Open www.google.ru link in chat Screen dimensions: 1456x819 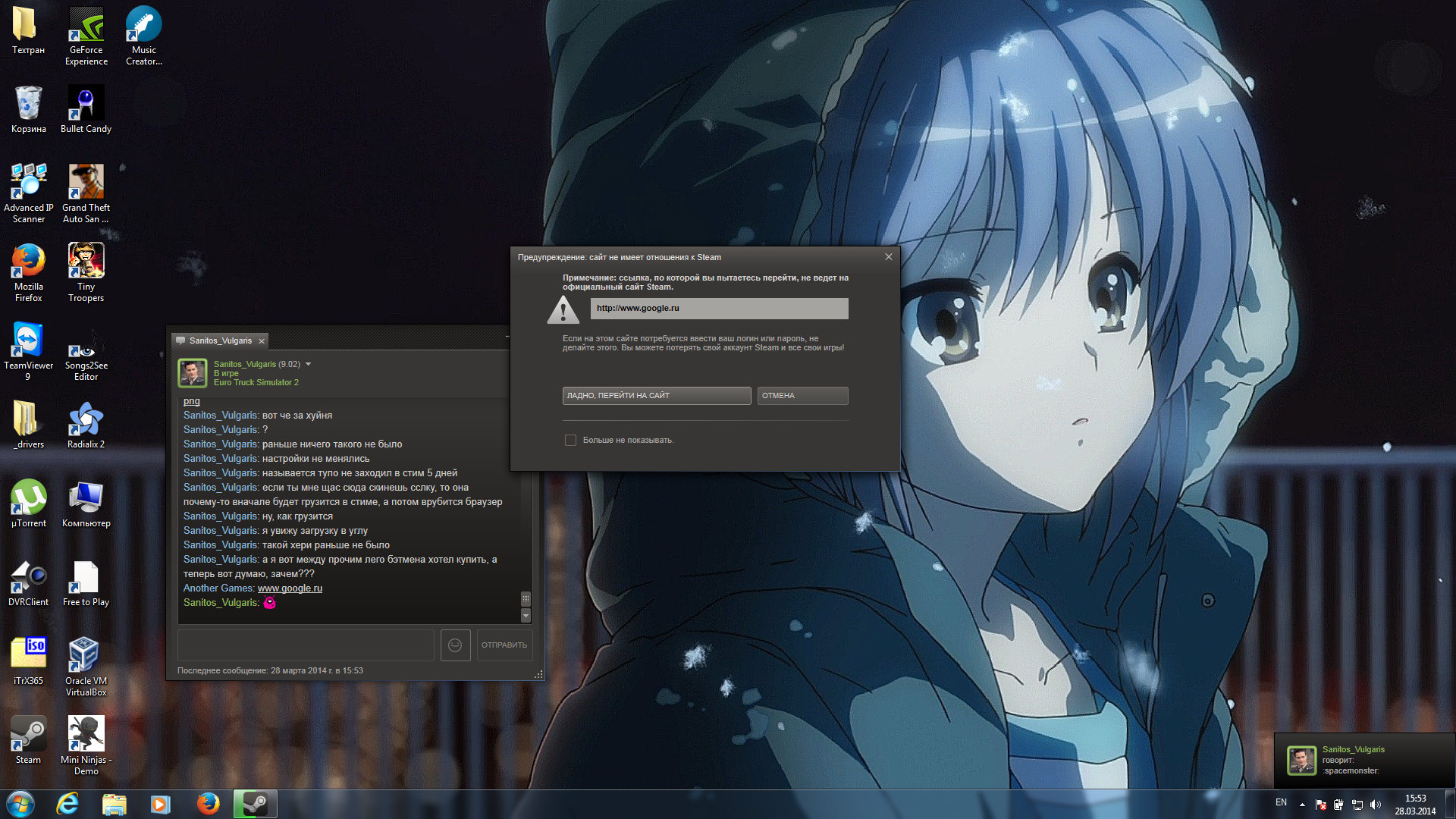(290, 588)
